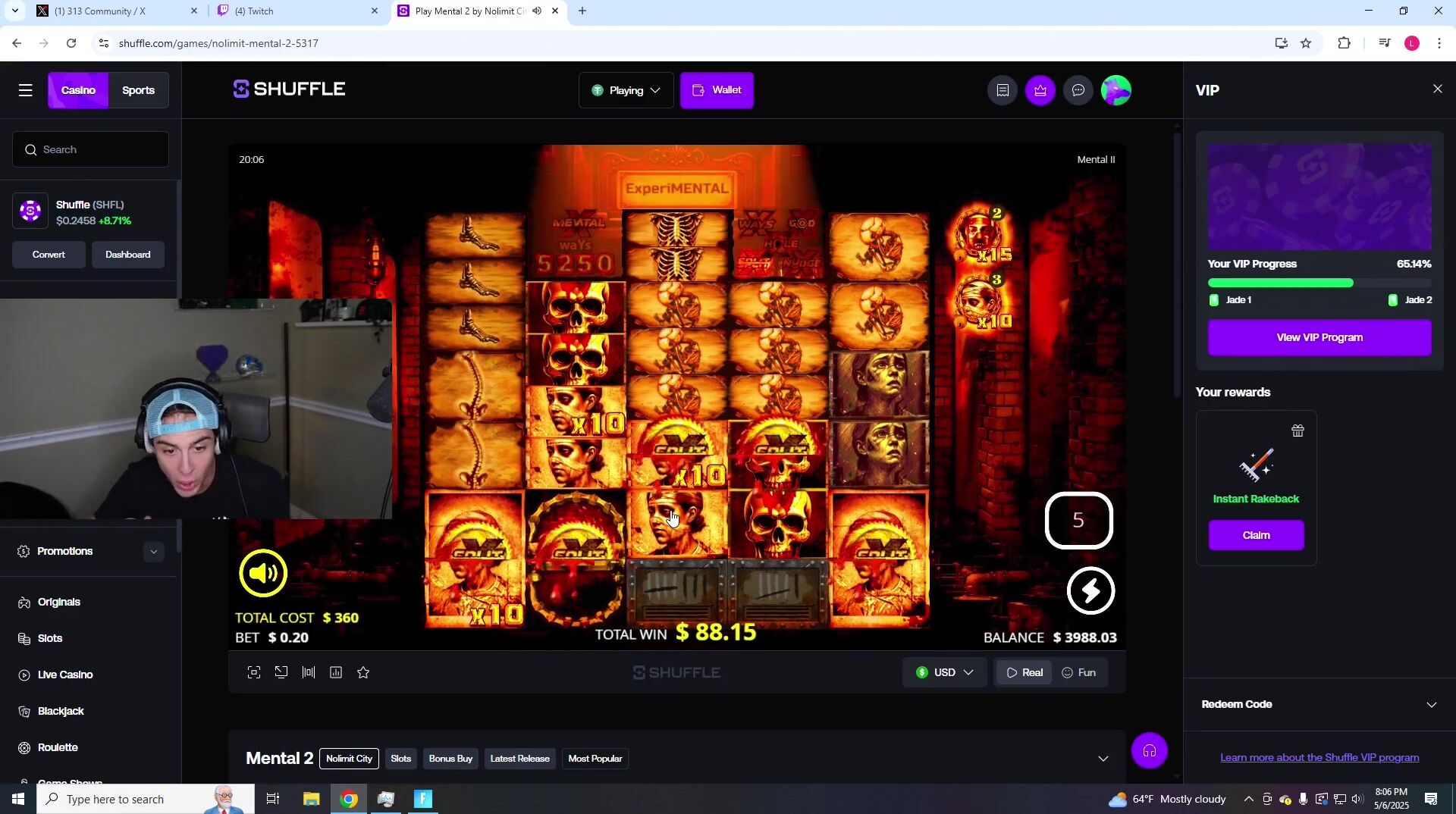Open Slots in sidebar

point(50,638)
